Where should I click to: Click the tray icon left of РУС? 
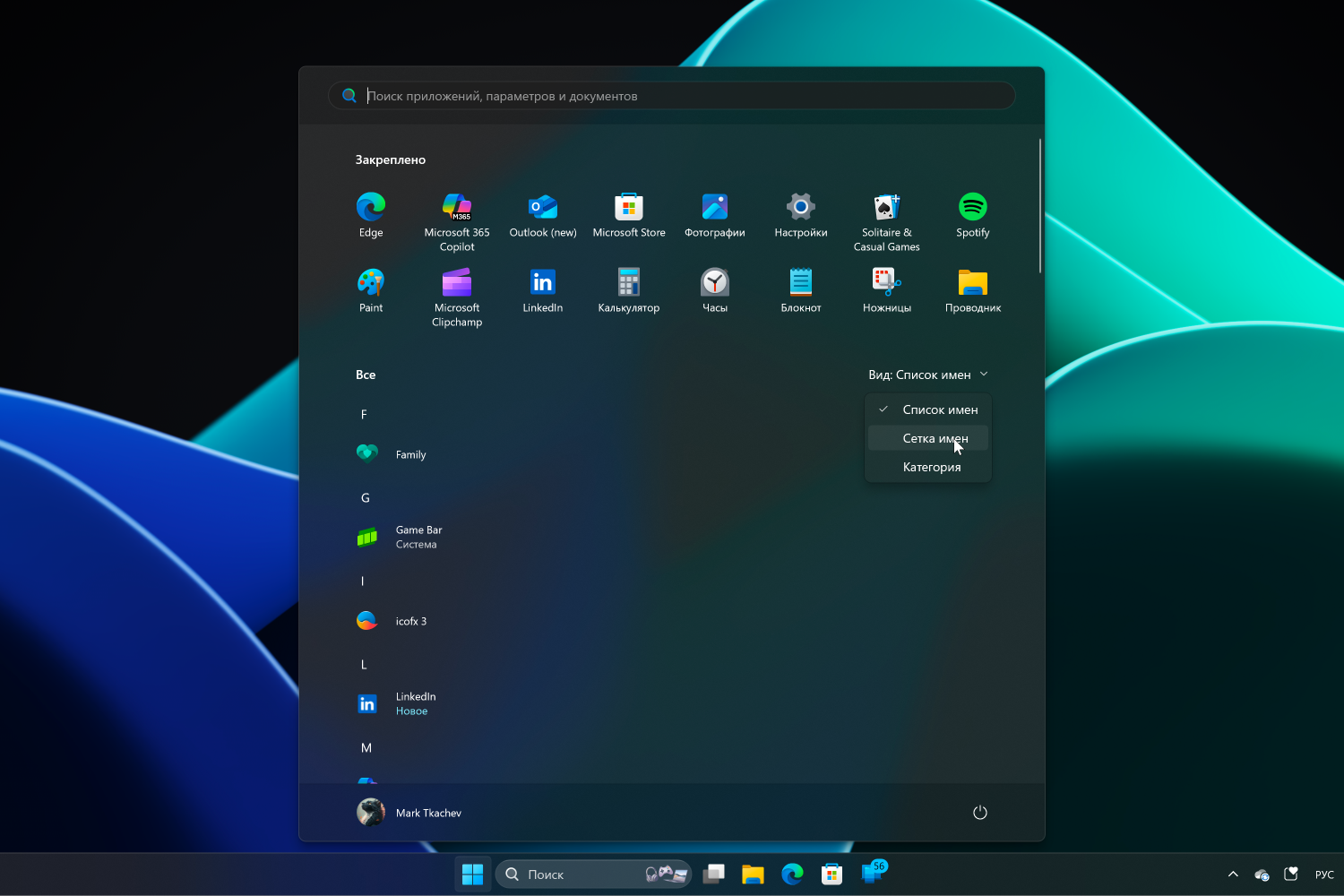pos(1291,874)
